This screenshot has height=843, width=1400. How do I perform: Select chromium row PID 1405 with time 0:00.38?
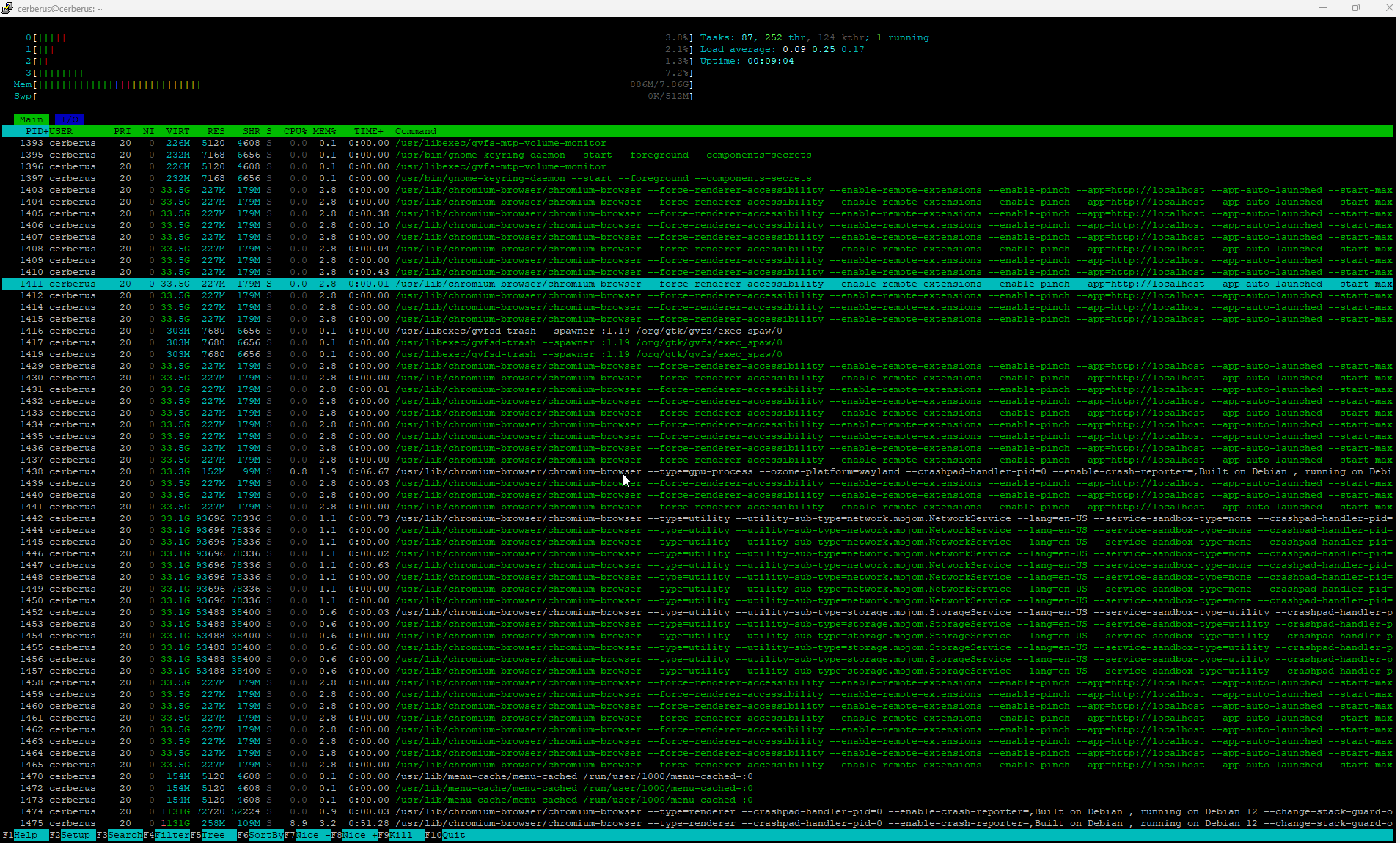(x=697, y=213)
